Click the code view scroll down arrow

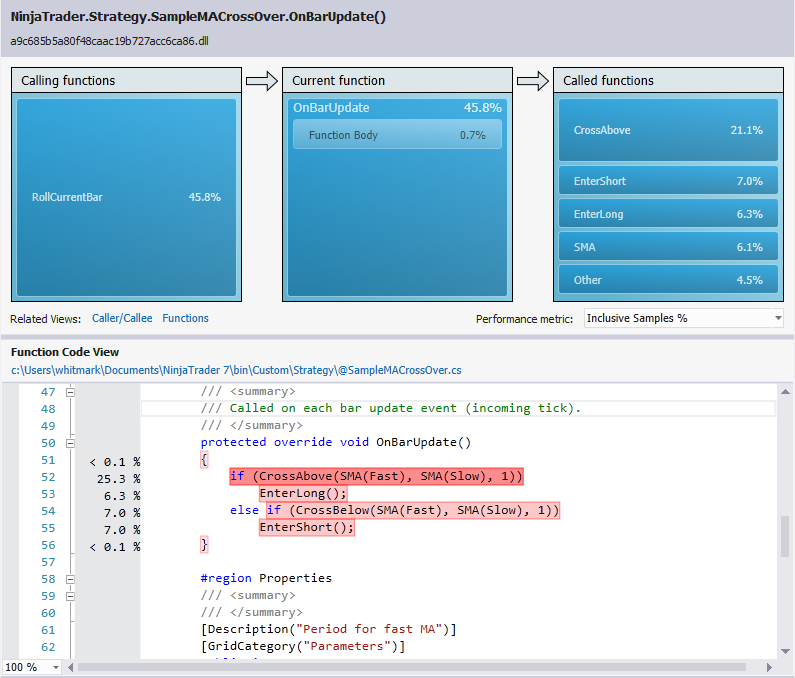click(785, 651)
